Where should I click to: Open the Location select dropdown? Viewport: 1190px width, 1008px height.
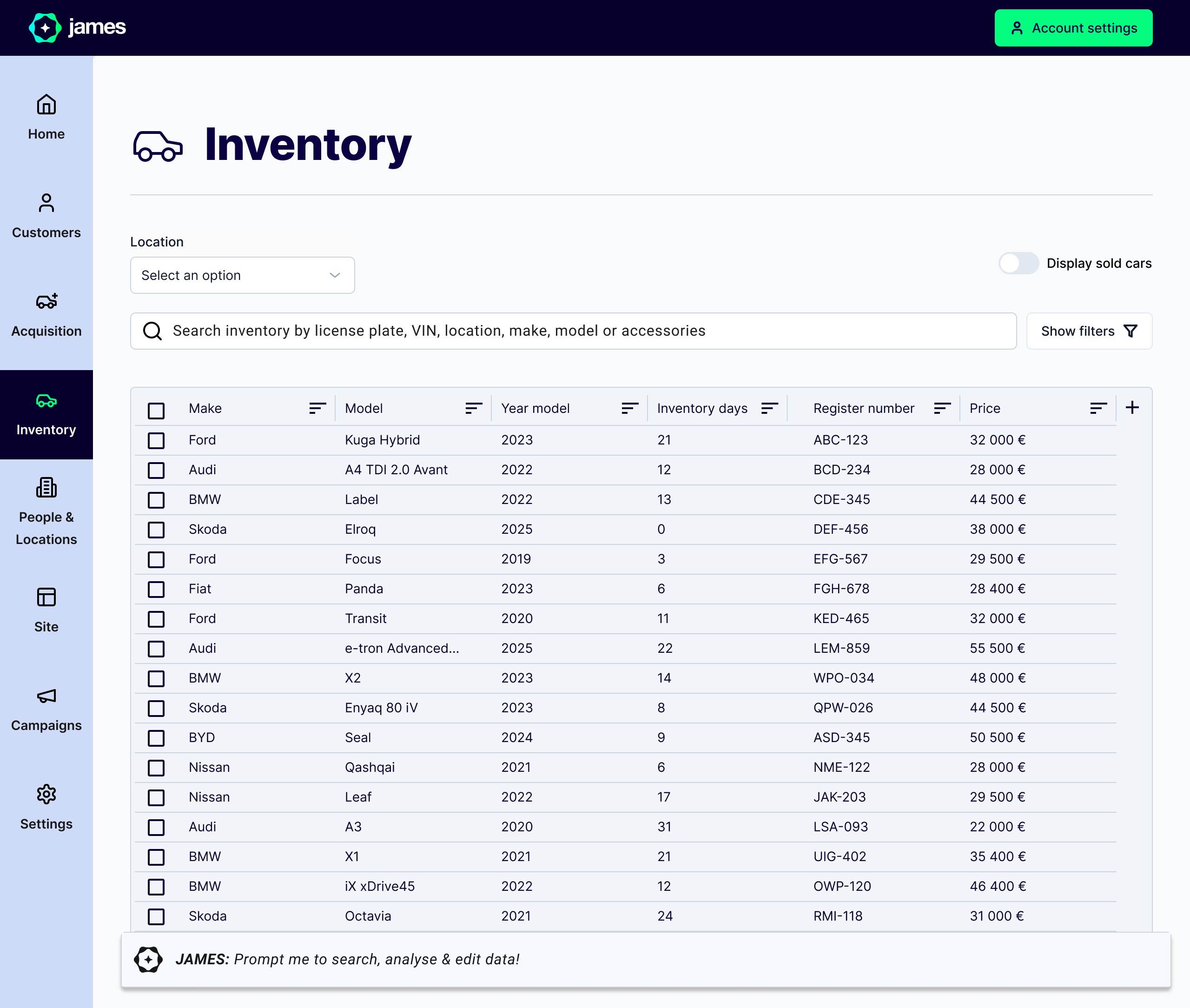tap(242, 275)
